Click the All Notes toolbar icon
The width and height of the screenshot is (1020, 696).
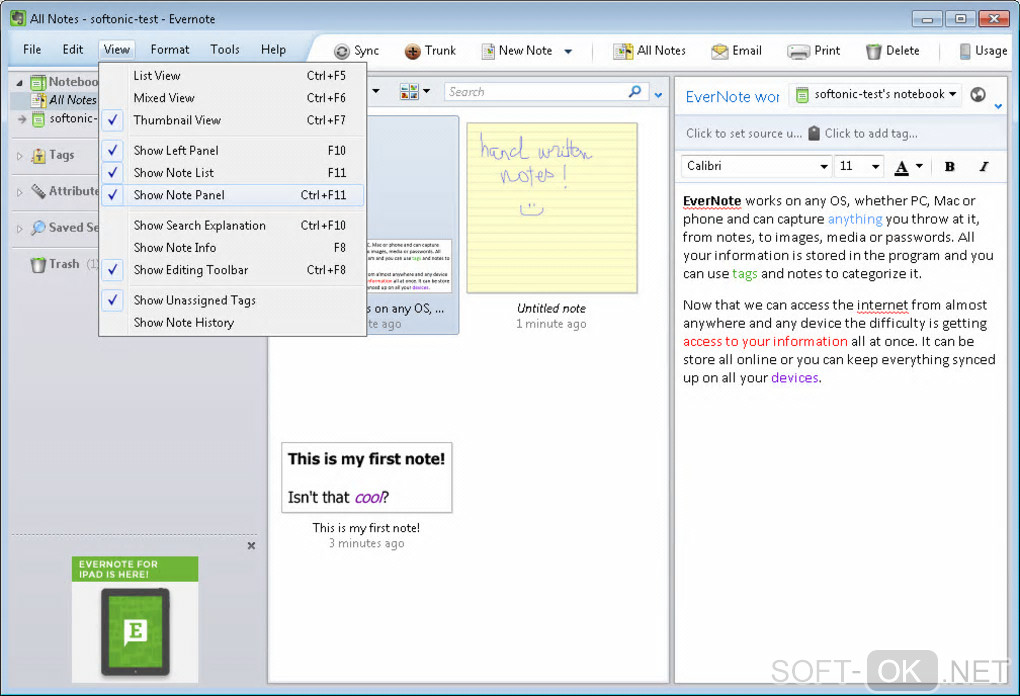(x=623, y=51)
